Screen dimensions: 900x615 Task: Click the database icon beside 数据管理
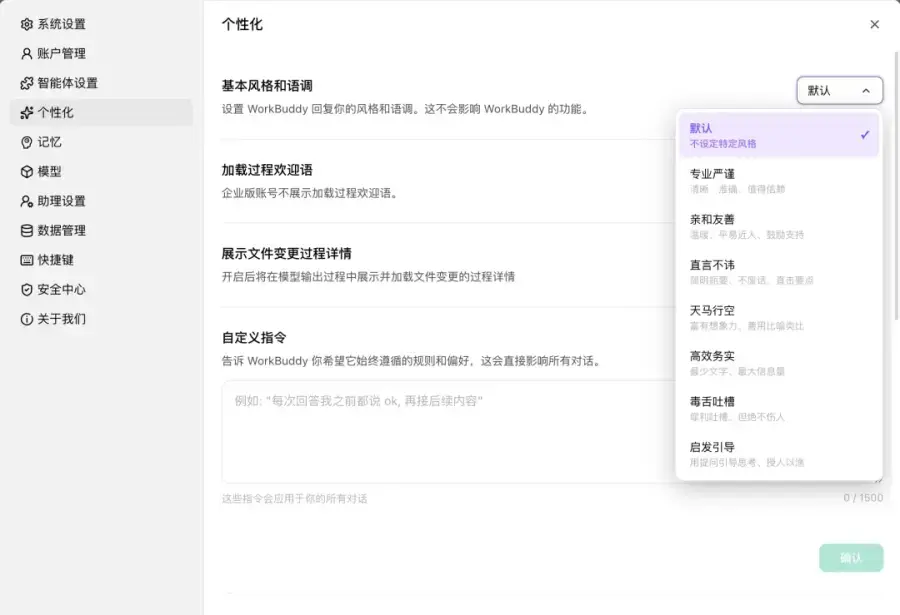26,231
